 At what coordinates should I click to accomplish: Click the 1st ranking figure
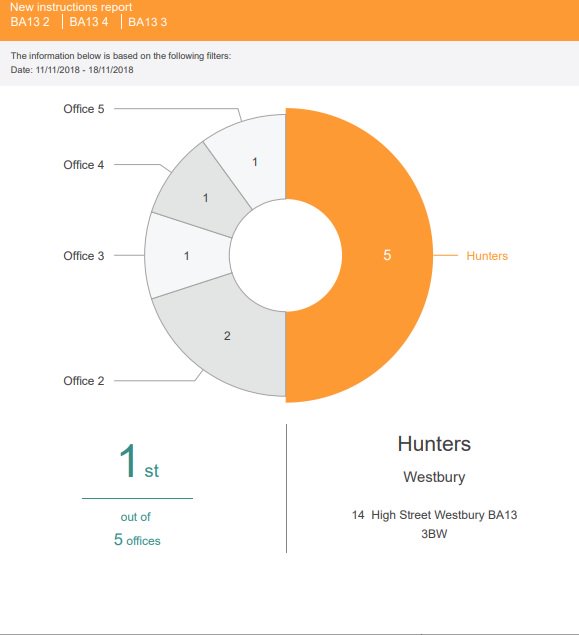139,461
